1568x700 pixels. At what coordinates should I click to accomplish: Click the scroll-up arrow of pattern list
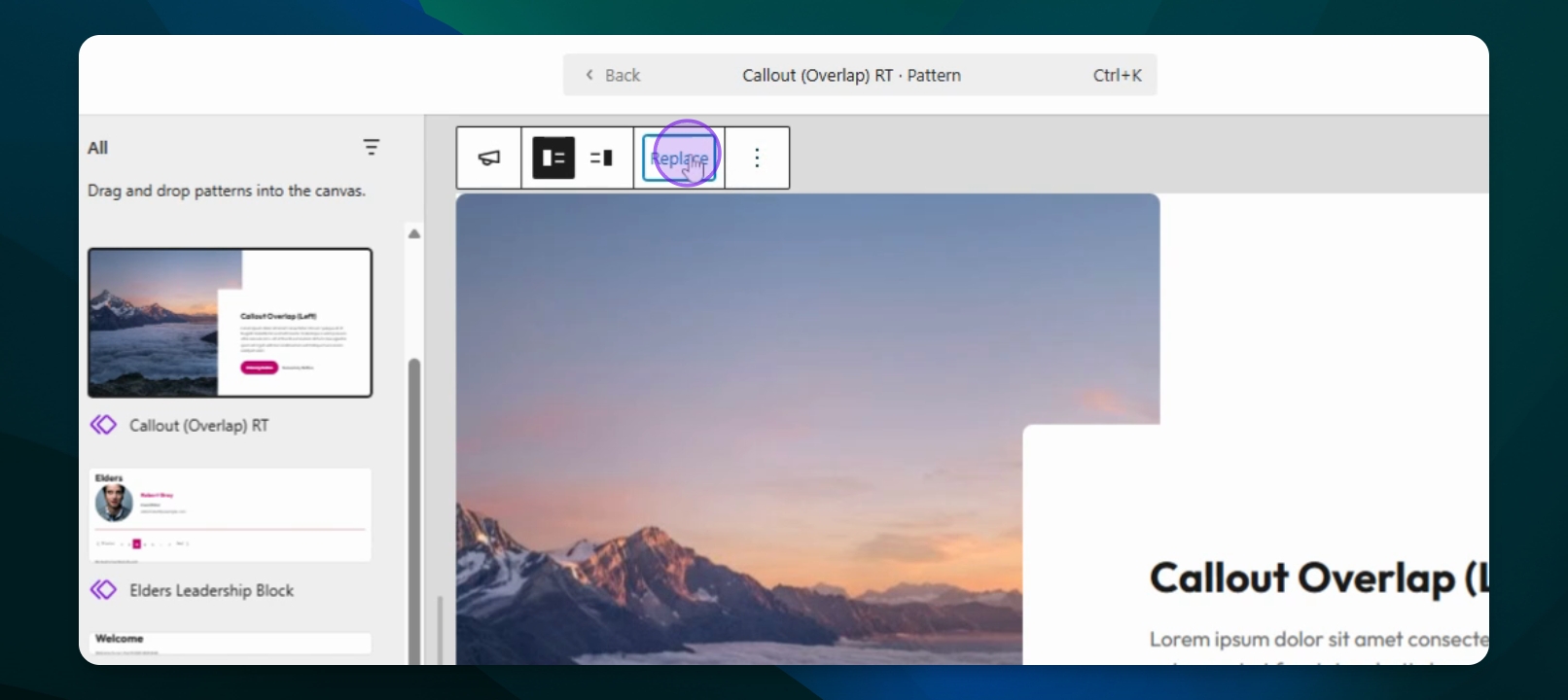point(414,233)
